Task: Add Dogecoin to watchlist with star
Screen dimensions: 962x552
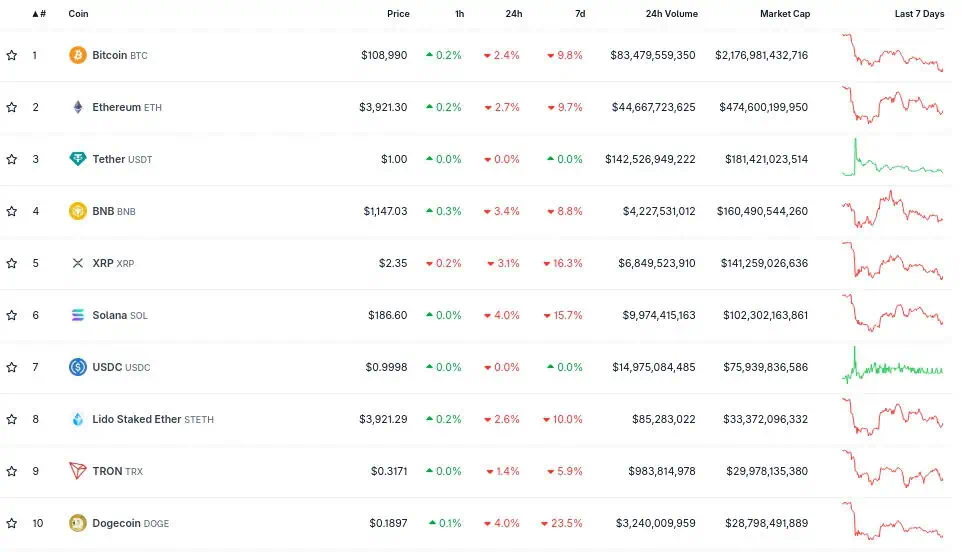Action: (x=12, y=523)
